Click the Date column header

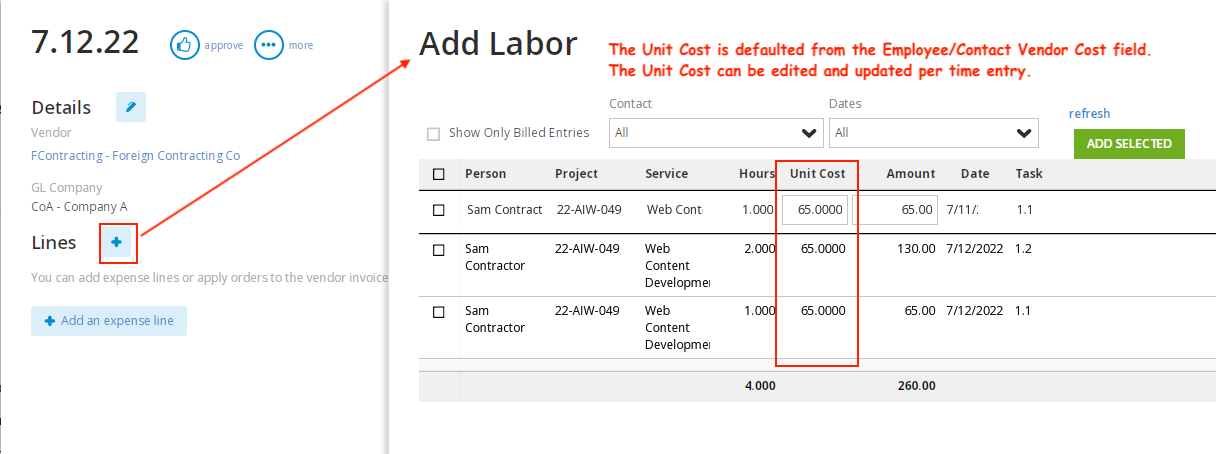coord(975,174)
